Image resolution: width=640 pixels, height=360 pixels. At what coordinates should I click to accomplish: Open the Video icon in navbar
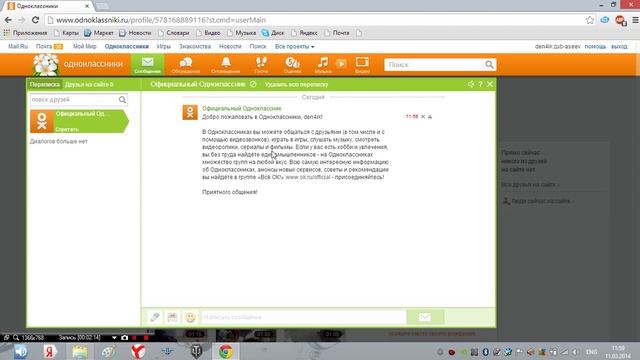click(362, 64)
